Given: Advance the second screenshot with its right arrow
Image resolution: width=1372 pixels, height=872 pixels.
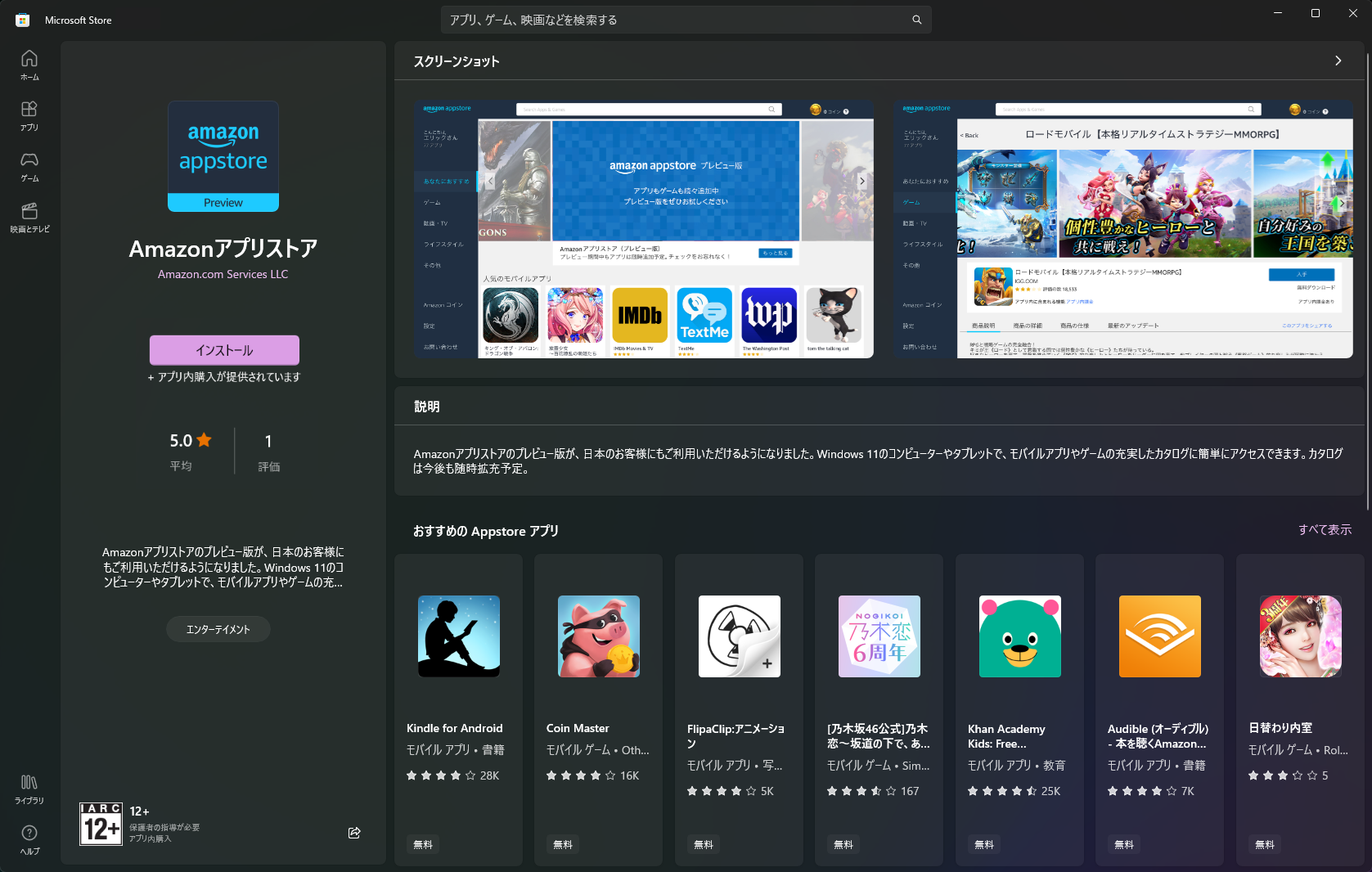Looking at the screenshot, I should [1341, 203].
